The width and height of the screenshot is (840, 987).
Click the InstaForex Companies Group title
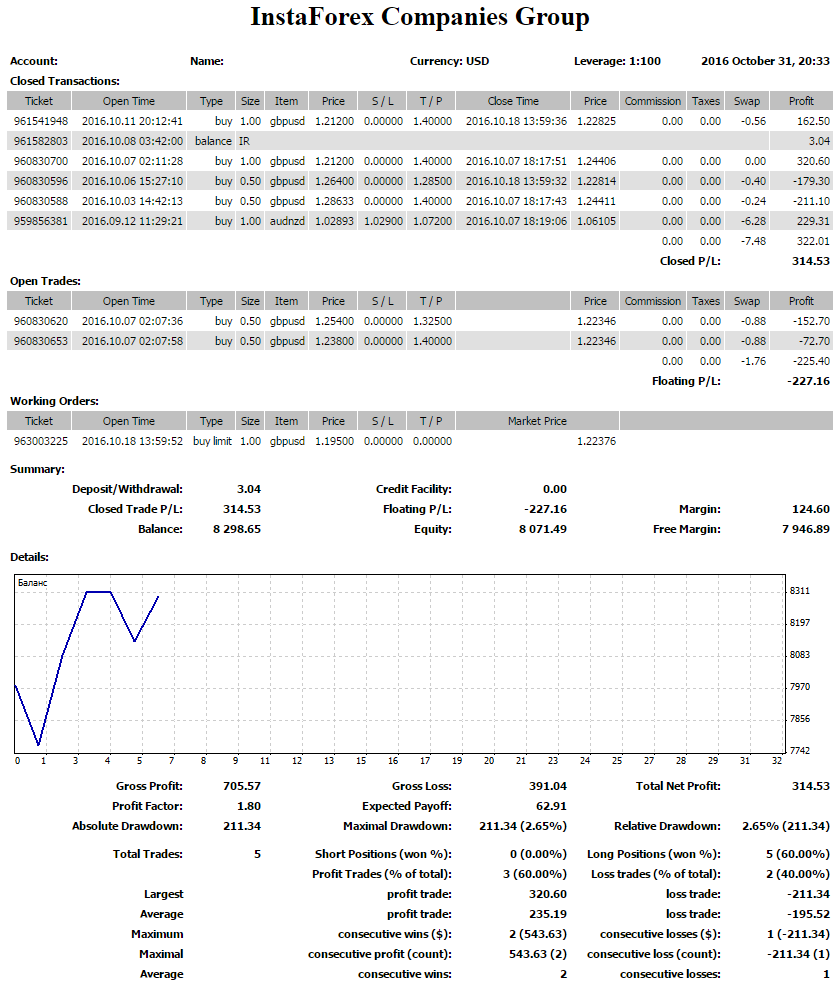[x=420, y=17]
